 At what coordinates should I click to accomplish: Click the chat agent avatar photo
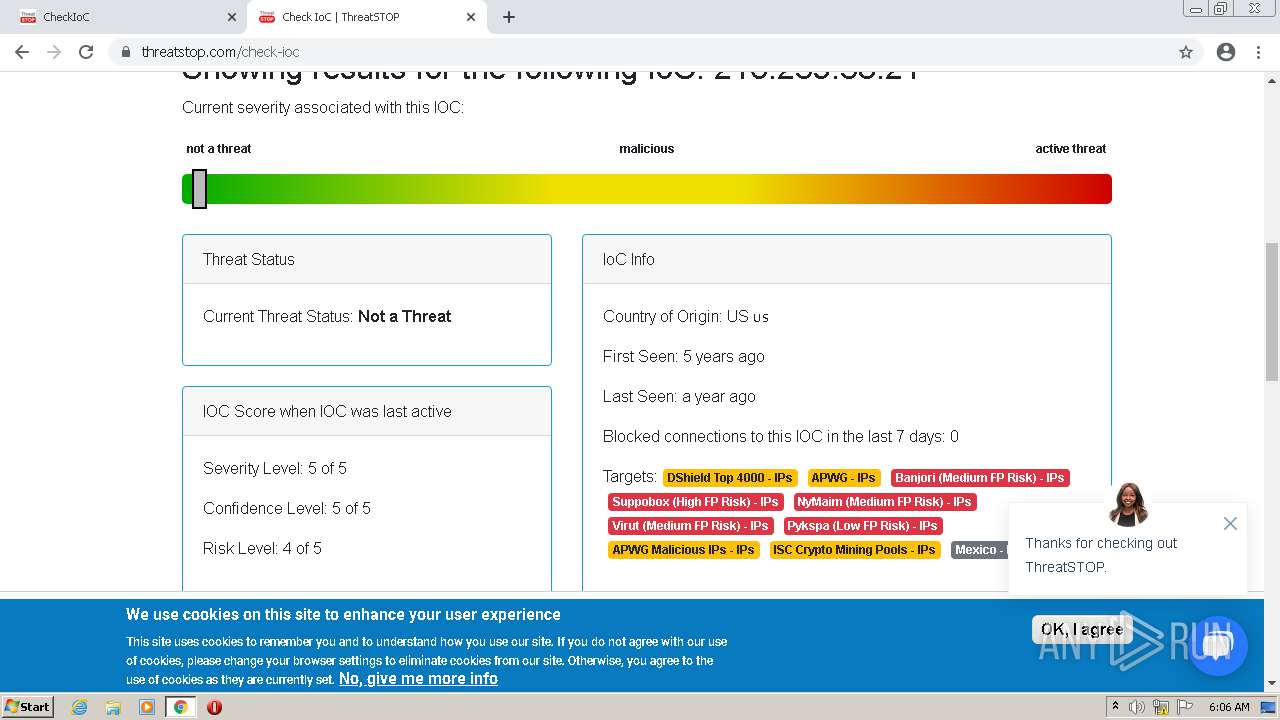click(1128, 504)
